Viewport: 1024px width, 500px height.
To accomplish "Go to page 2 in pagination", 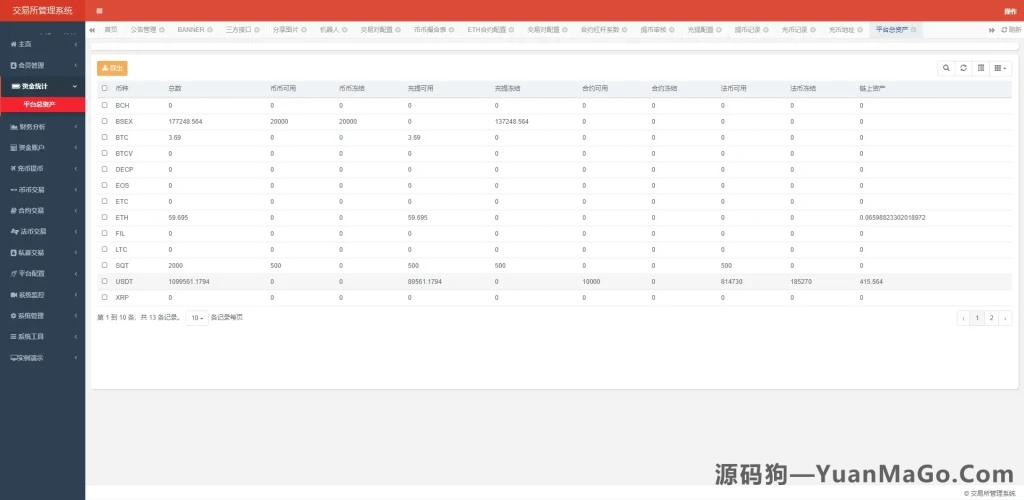I will coord(991,318).
